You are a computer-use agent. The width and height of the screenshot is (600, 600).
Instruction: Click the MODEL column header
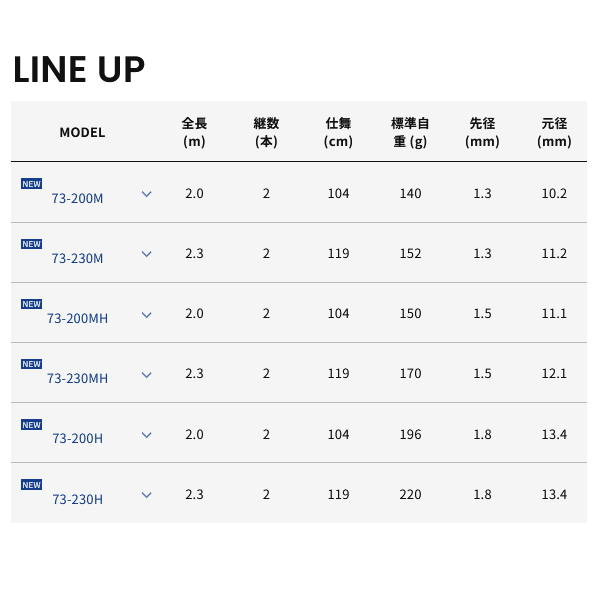pyautogui.click(x=82, y=132)
